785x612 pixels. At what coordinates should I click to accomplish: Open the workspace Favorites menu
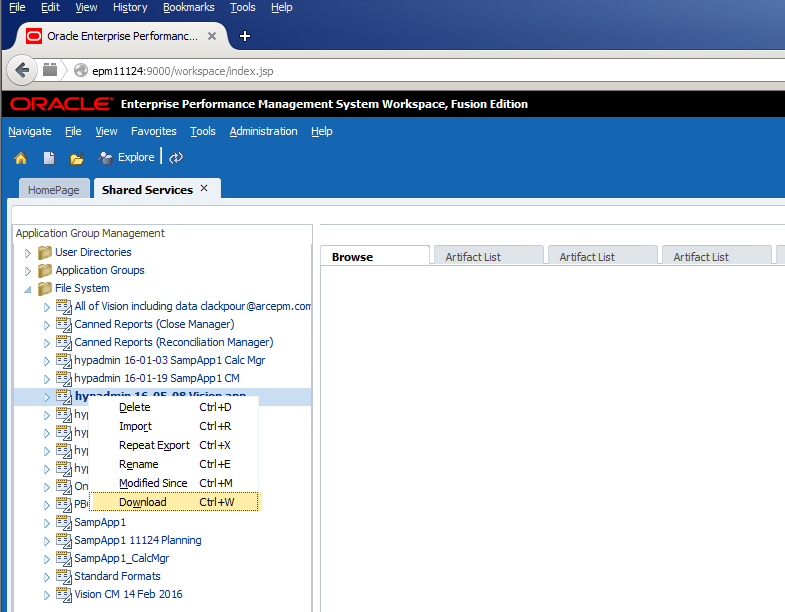coord(154,131)
